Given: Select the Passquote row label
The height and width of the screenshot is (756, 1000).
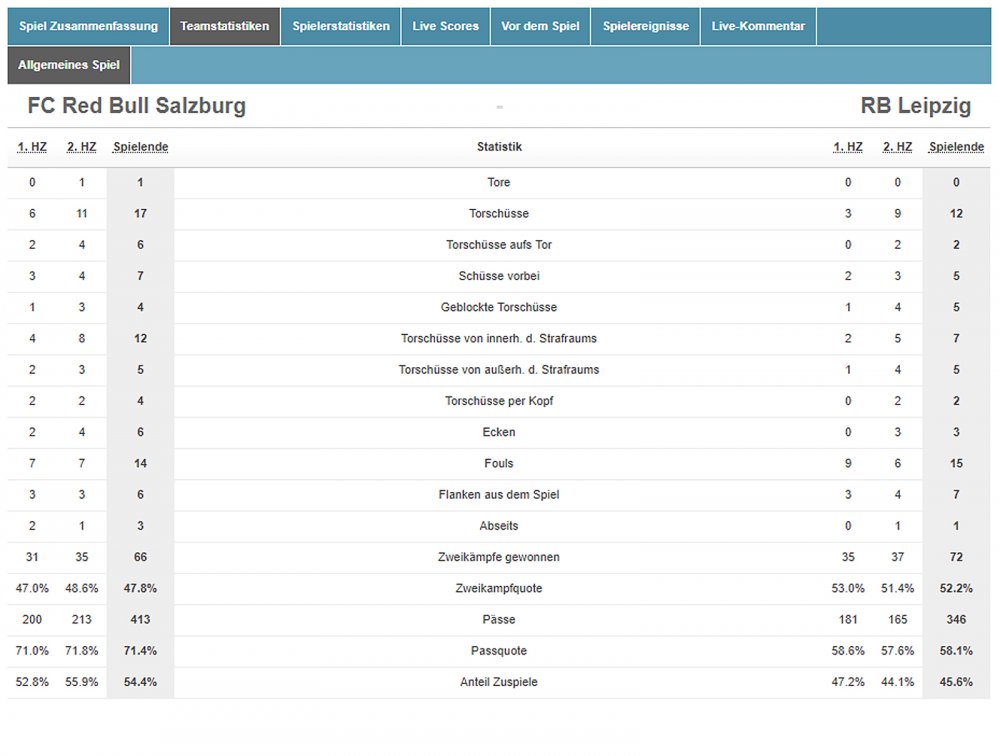Looking at the screenshot, I should [x=499, y=651].
